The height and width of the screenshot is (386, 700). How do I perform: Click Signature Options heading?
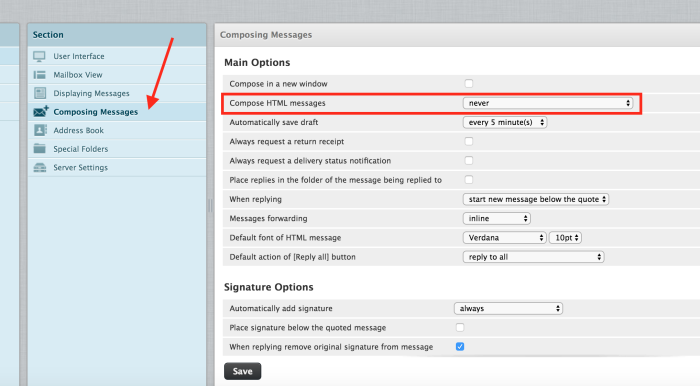[269, 287]
